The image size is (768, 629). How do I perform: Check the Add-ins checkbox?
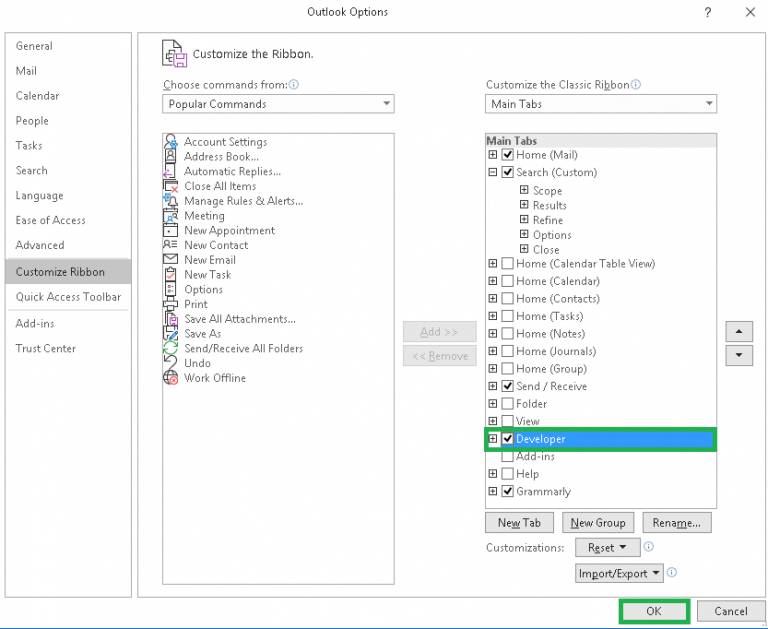click(508, 457)
